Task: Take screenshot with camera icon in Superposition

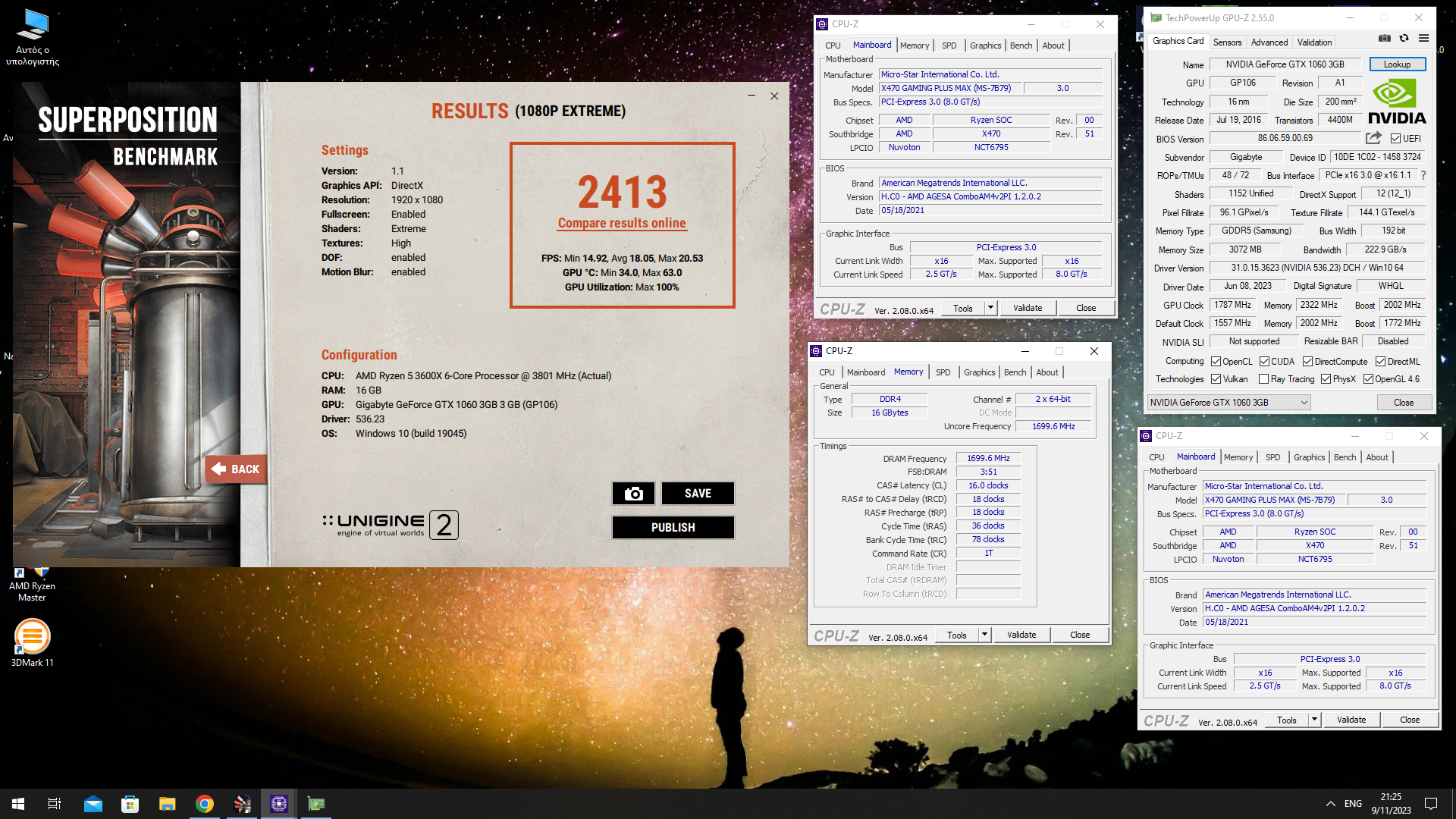Action: point(633,494)
